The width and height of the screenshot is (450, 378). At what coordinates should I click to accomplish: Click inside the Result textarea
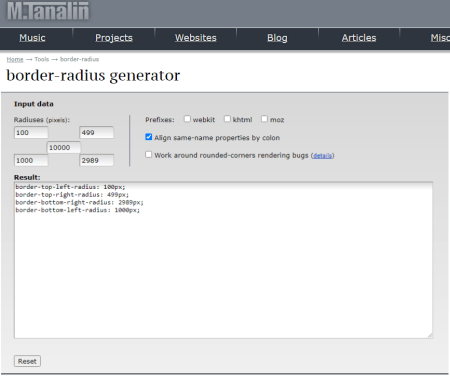[223, 260]
